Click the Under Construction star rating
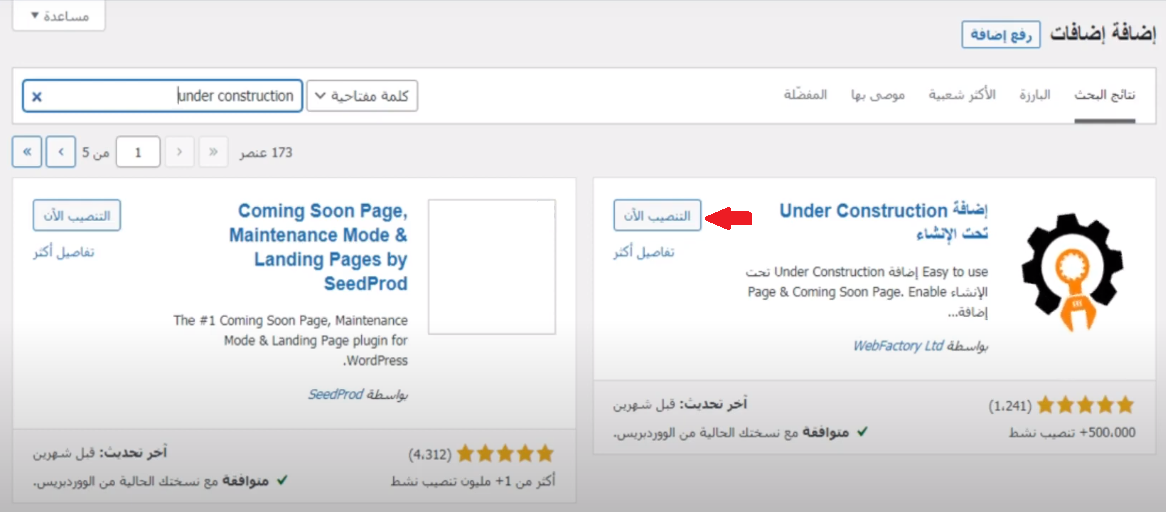 point(1085,405)
